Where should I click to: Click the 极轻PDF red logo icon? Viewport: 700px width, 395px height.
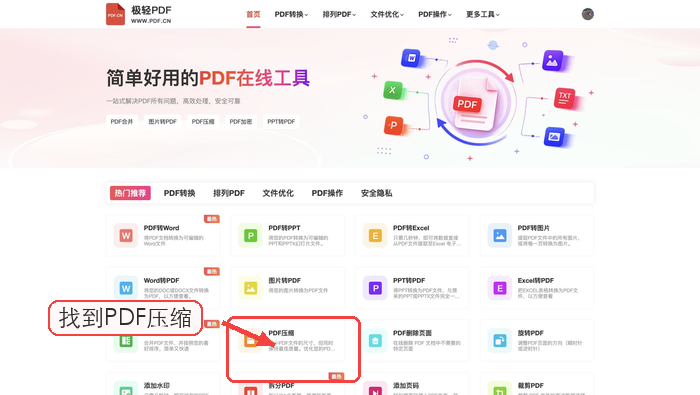coord(115,14)
